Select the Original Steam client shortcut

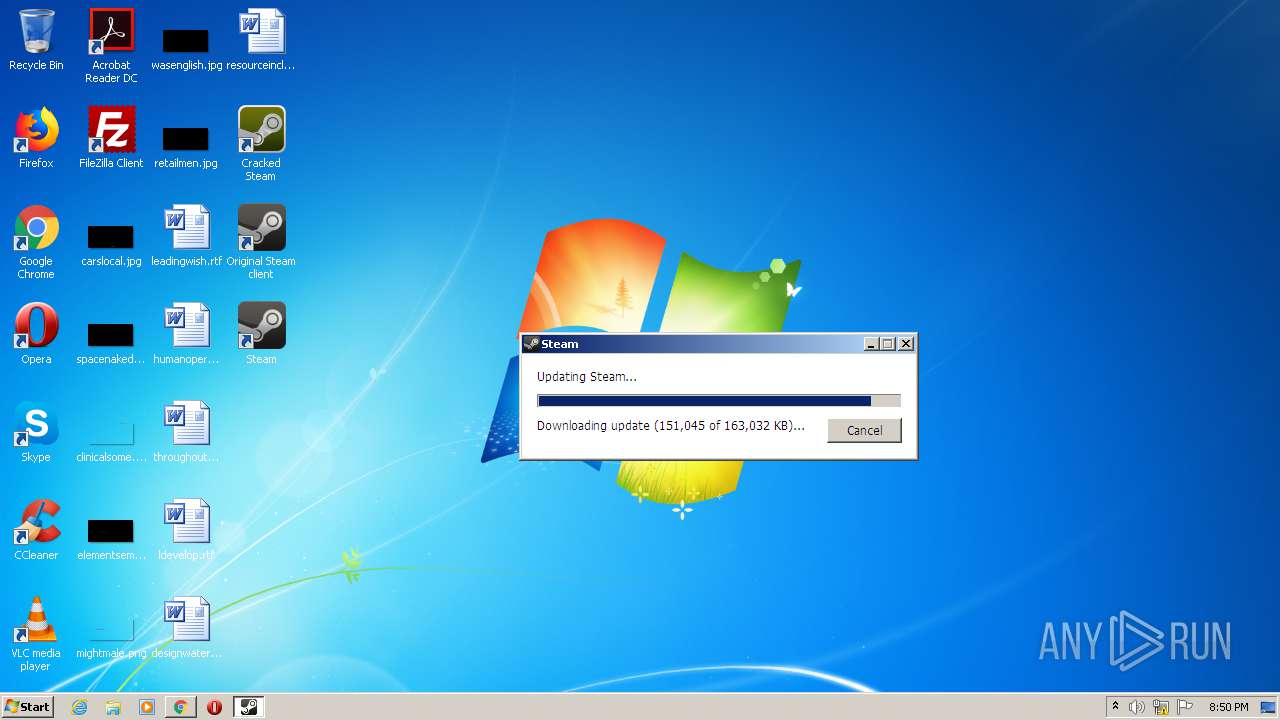[x=261, y=242]
